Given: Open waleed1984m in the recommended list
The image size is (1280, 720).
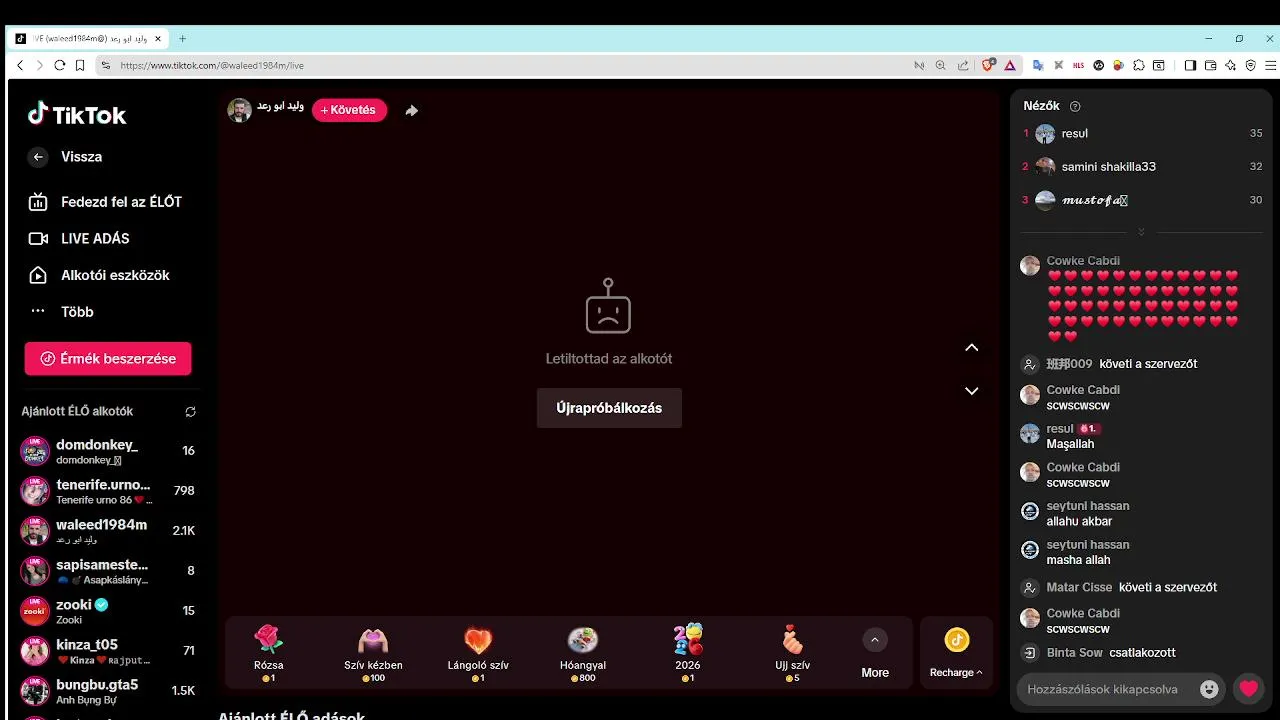Looking at the screenshot, I should coord(108,531).
